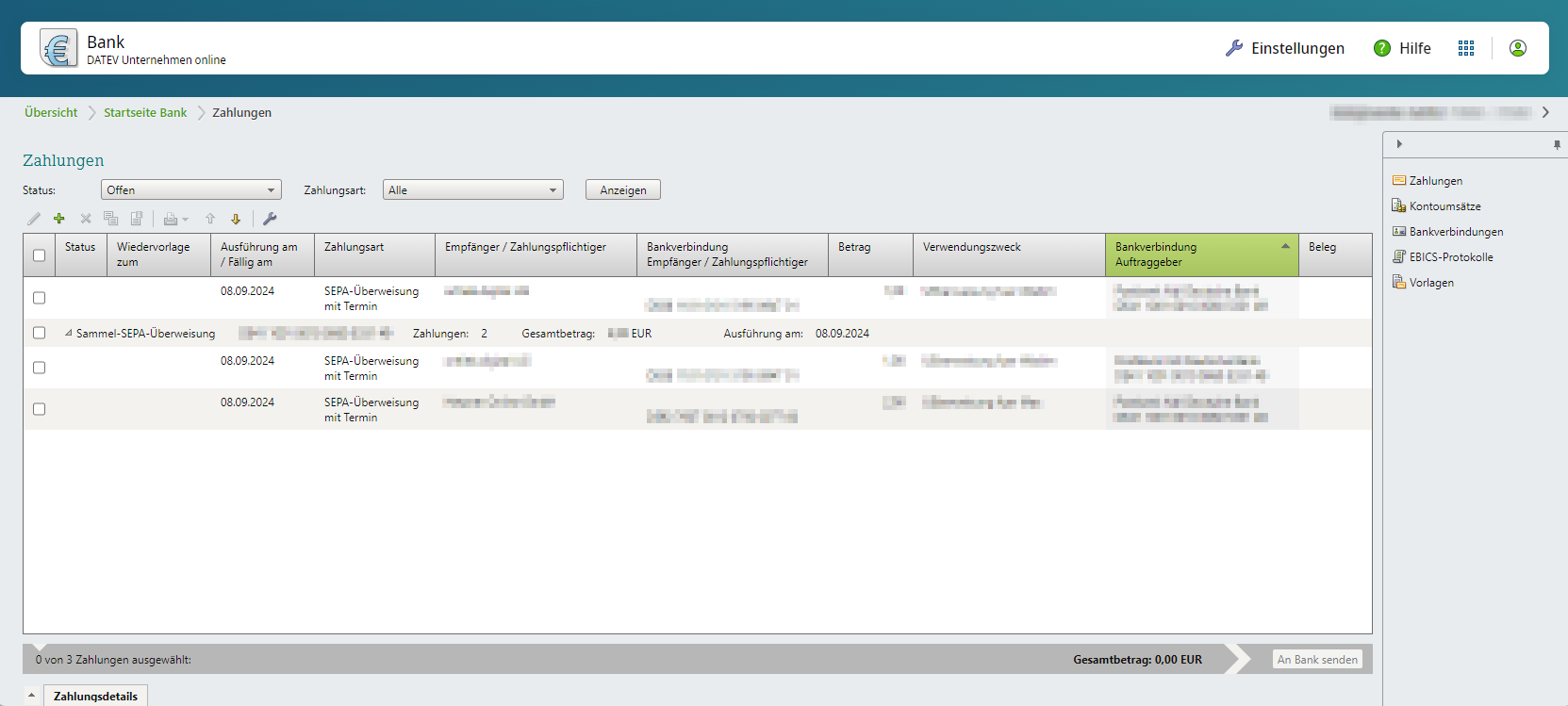Open Kontoumsätze in the right sidebar
The width and height of the screenshot is (1568, 706).
1444,206
